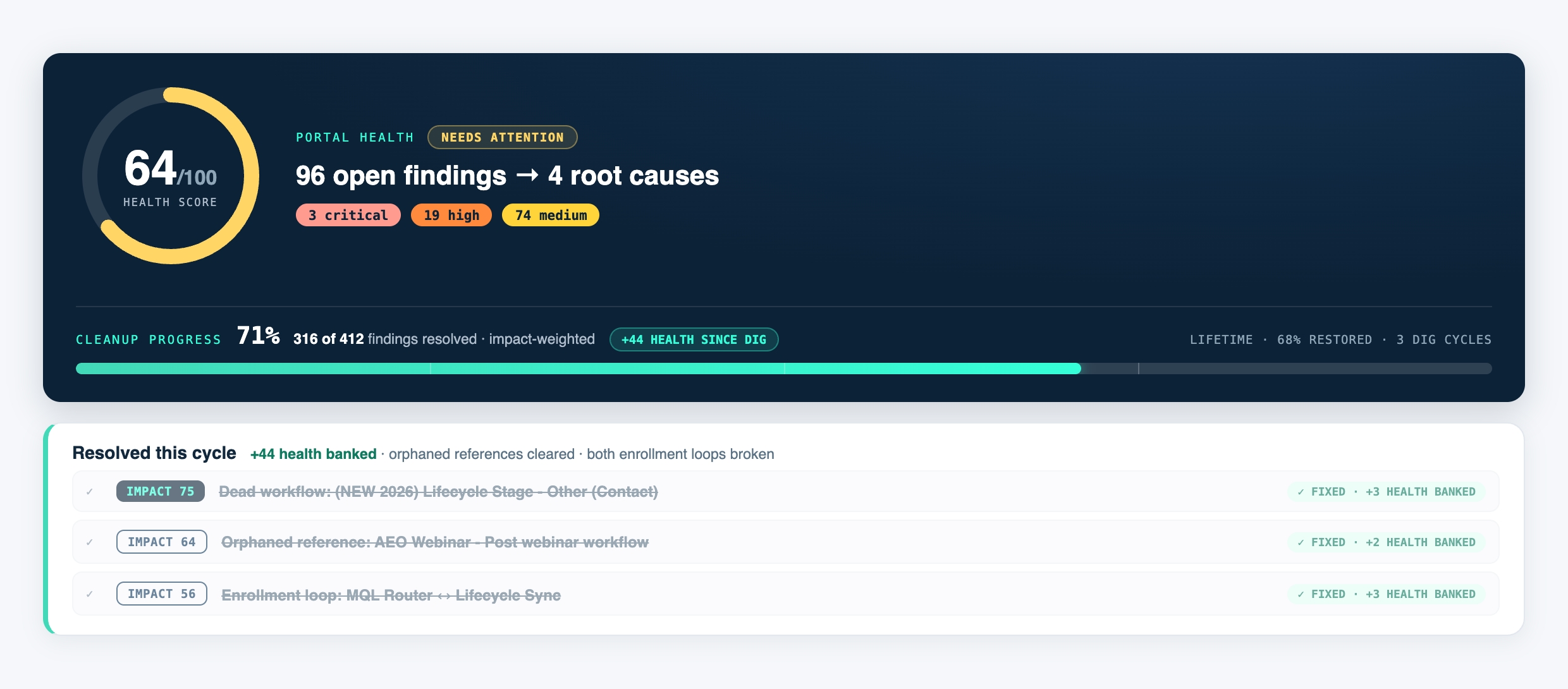The image size is (1568, 689).
Task: Click the IMPACT 64 tag
Action: click(162, 542)
